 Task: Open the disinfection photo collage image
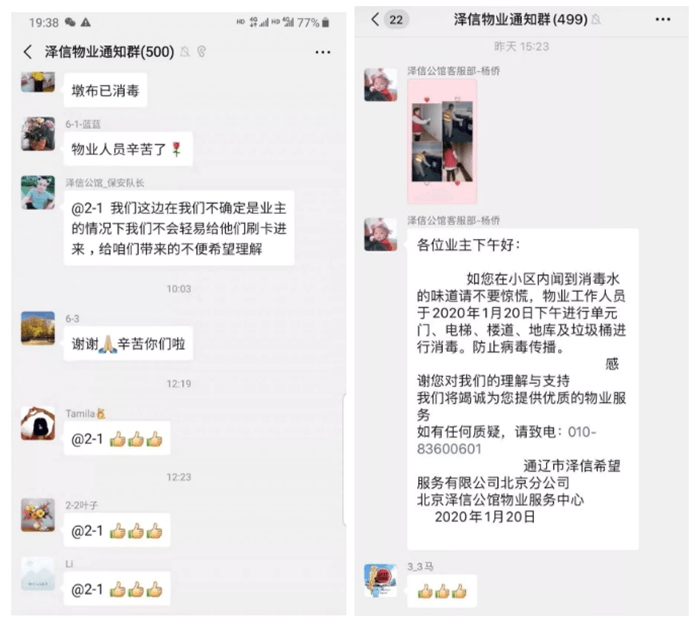pos(442,142)
